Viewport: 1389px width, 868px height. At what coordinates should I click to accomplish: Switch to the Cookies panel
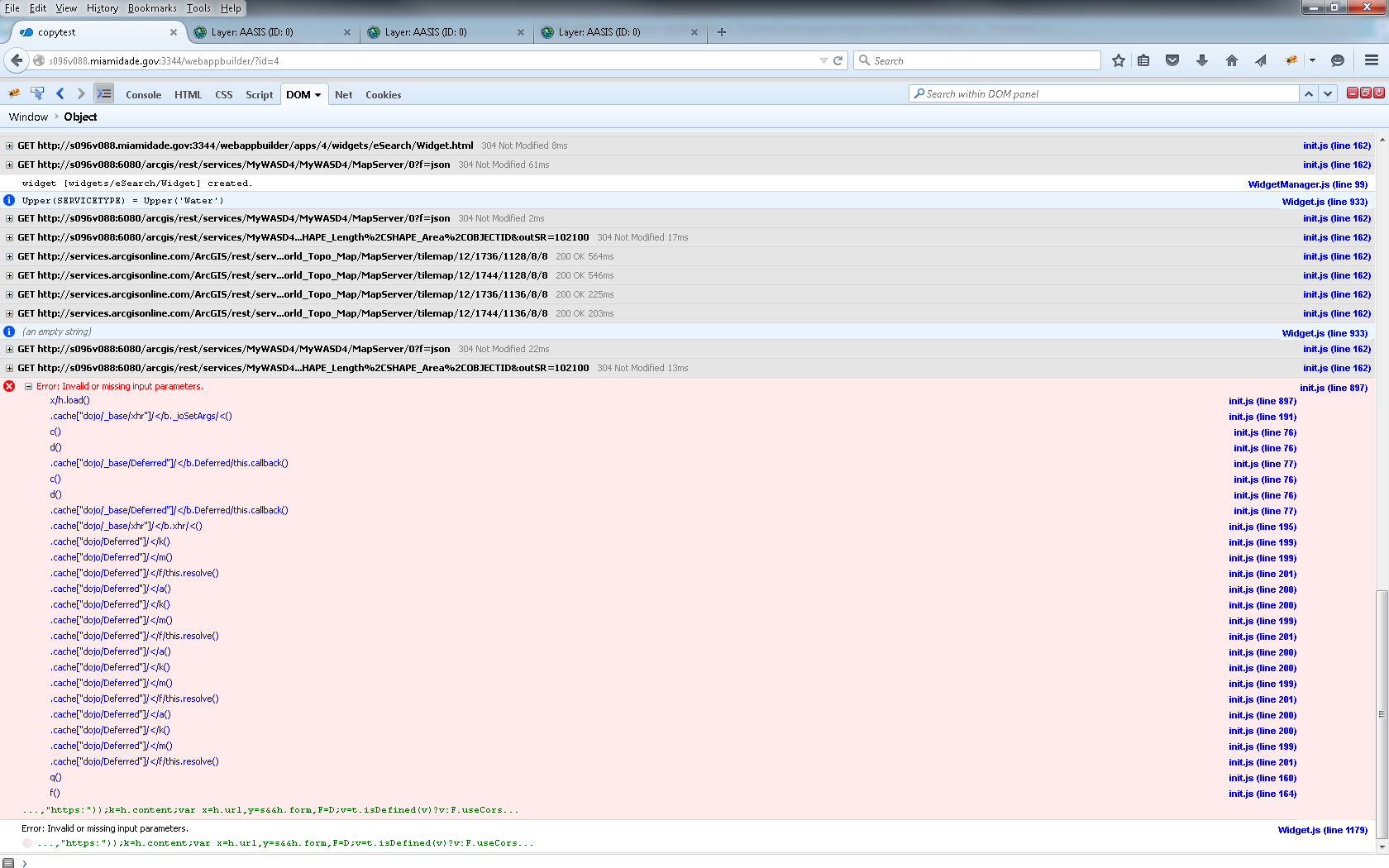pyautogui.click(x=384, y=95)
